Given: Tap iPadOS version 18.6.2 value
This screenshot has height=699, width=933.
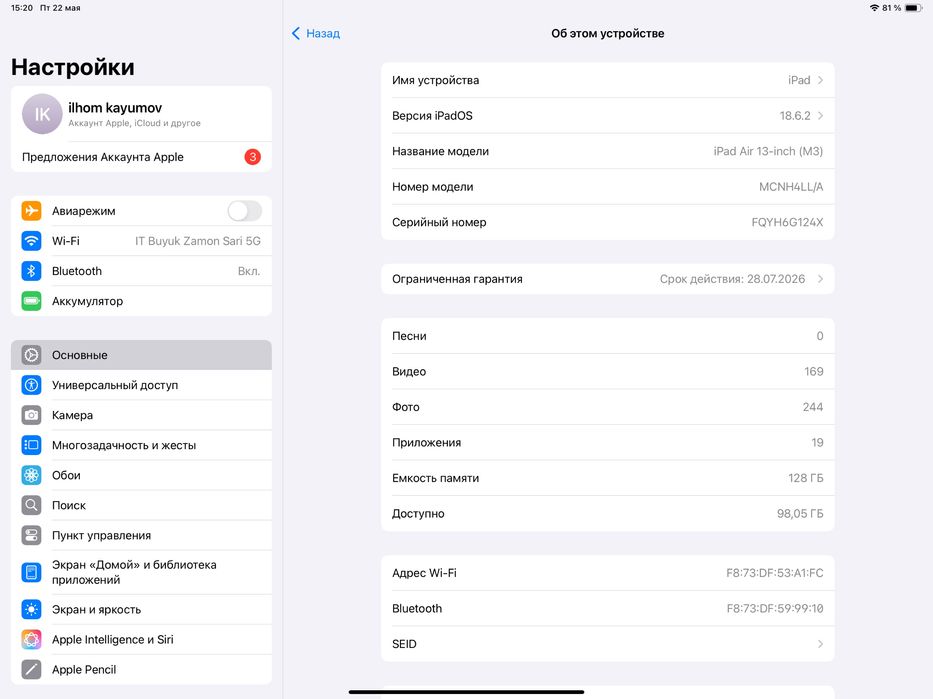Looking at the screenshot, I should tap(795, 115).
